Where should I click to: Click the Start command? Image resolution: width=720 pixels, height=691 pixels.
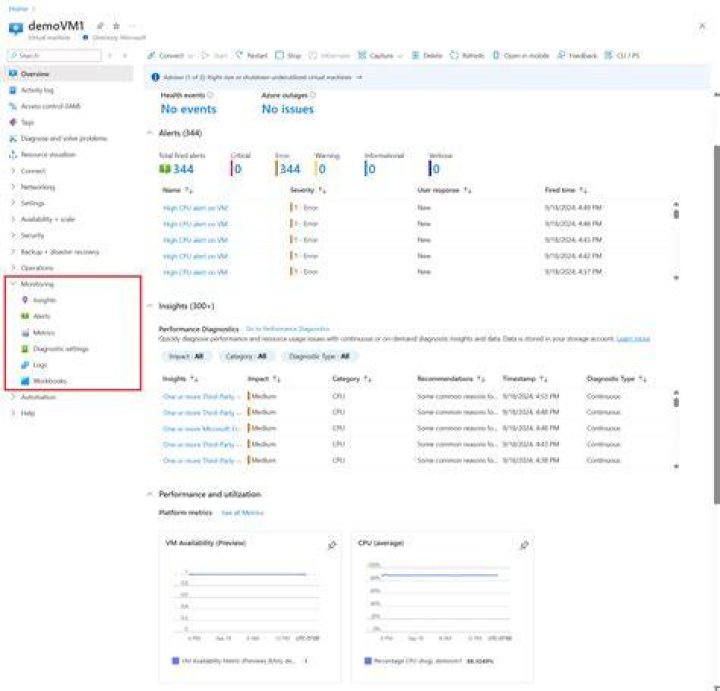click(214, 56)
